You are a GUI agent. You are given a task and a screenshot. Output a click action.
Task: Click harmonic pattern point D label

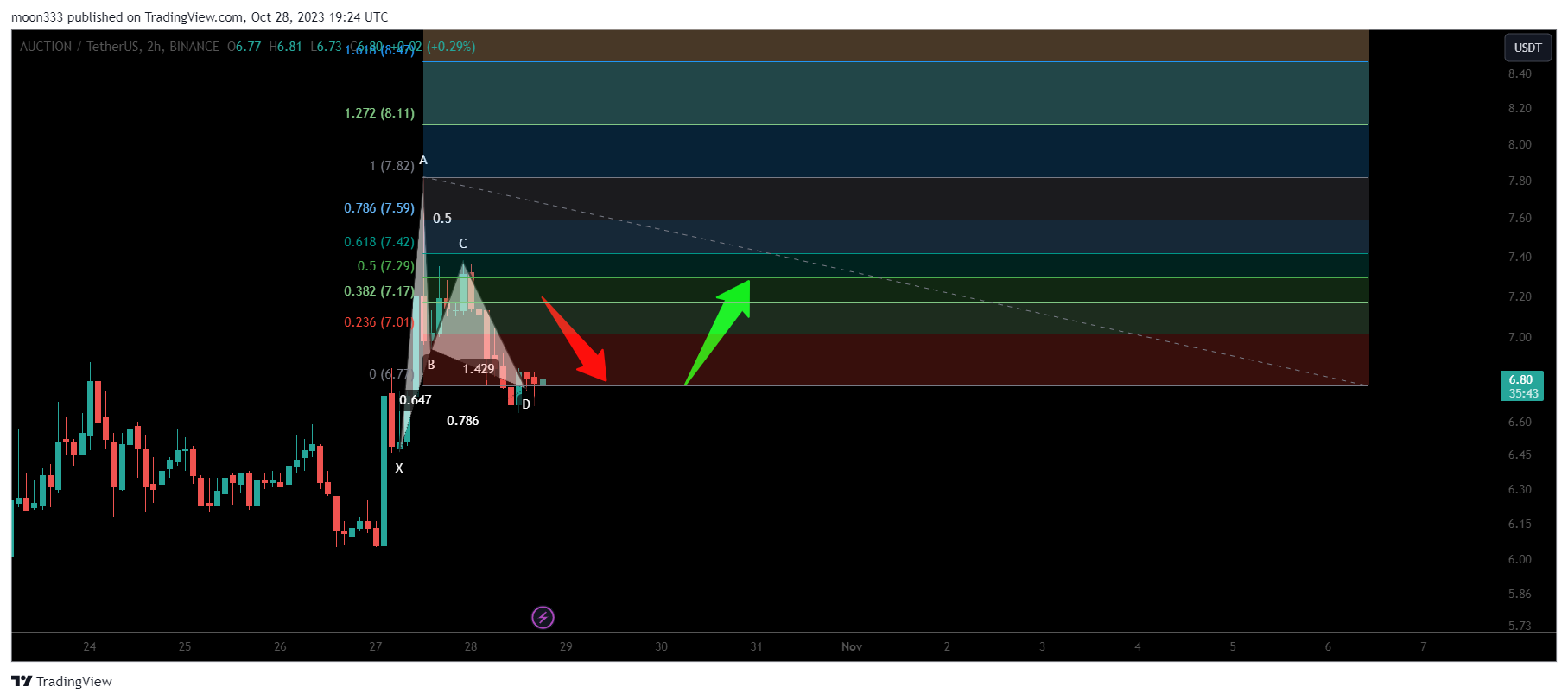(526, 404)
